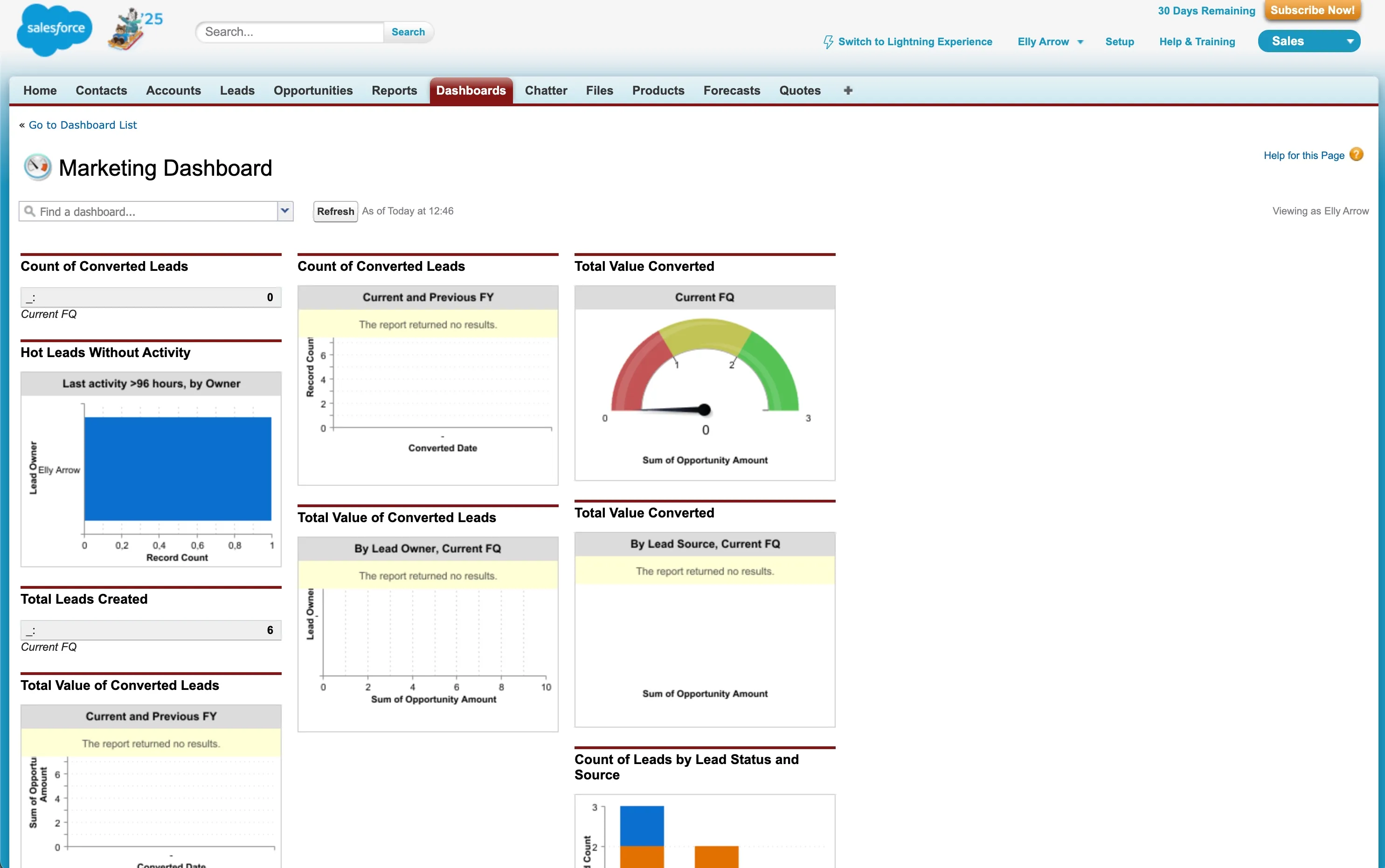Click the blue bar in Hot Leads Without Activity chart
This screenshot has width=1385, height=868.
pyautogui.click(x=177, y=468)
